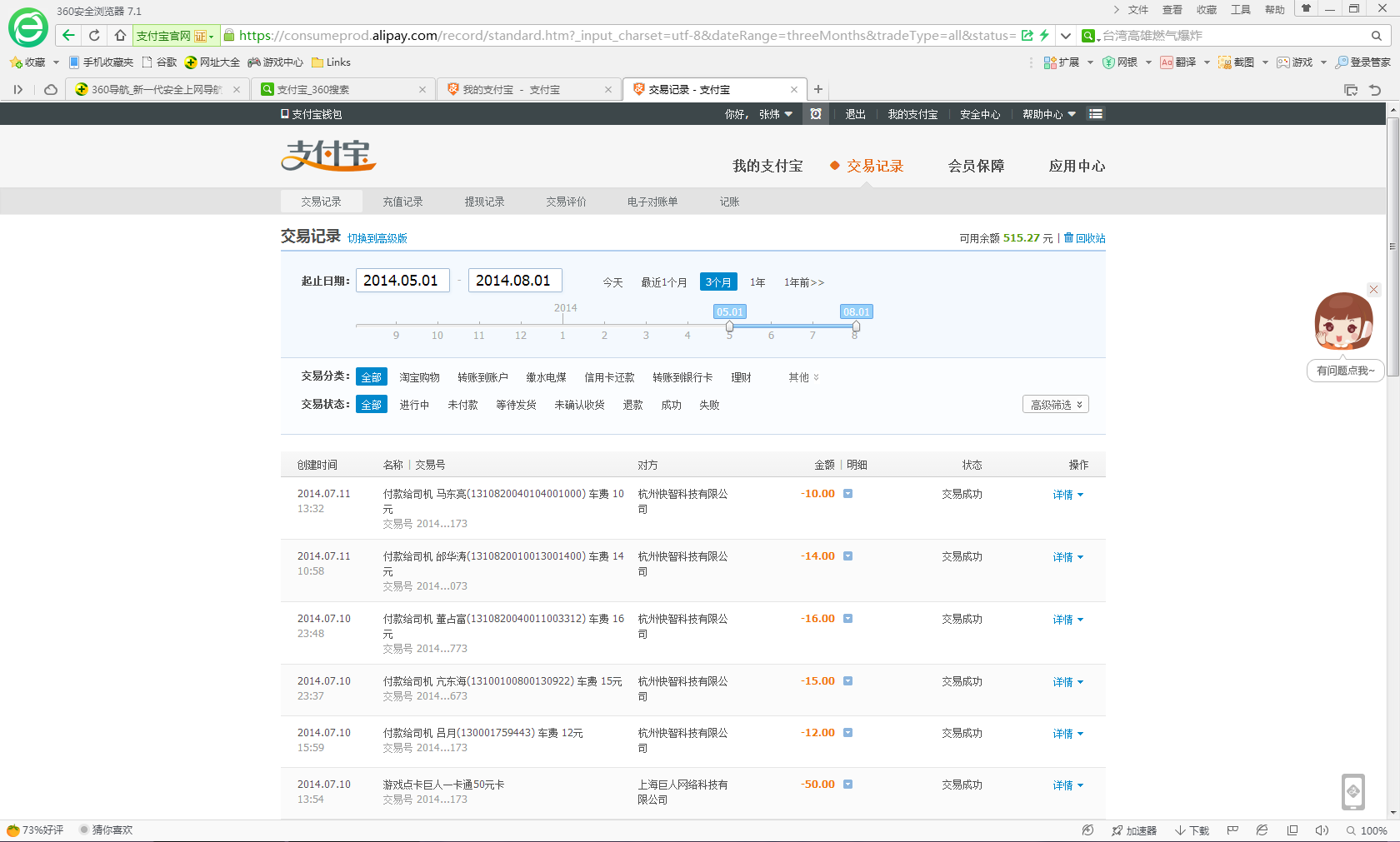
Task: Go to browser home page icon
Action: point(120,35)
